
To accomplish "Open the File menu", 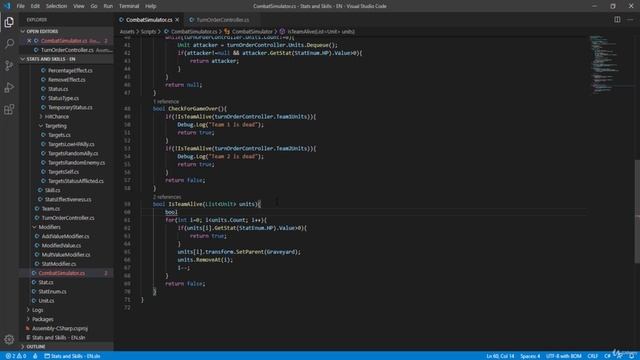I will (x=20, y=6).
